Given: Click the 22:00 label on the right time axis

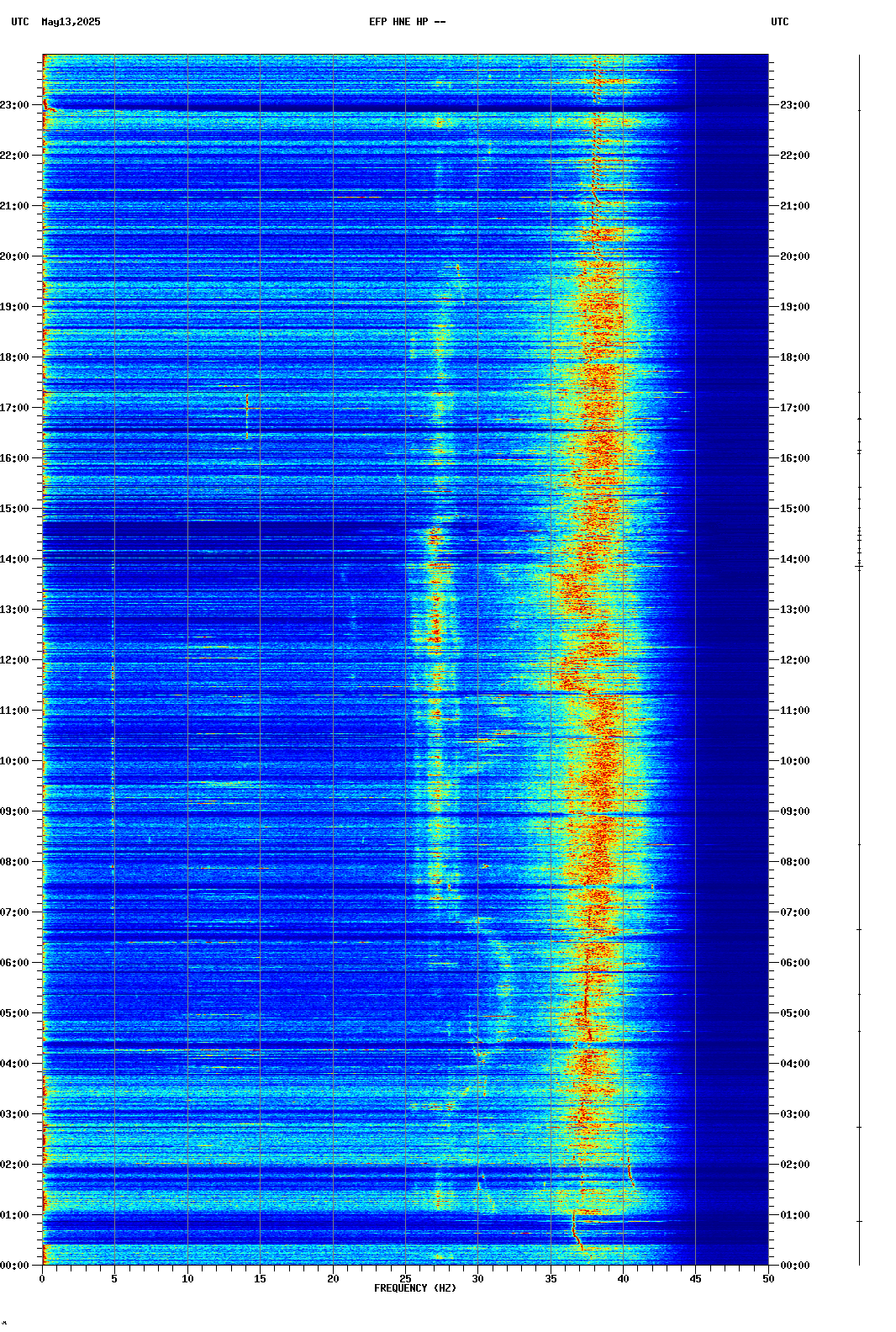Looking at the screenshot, I should click(x=795, y=156).
